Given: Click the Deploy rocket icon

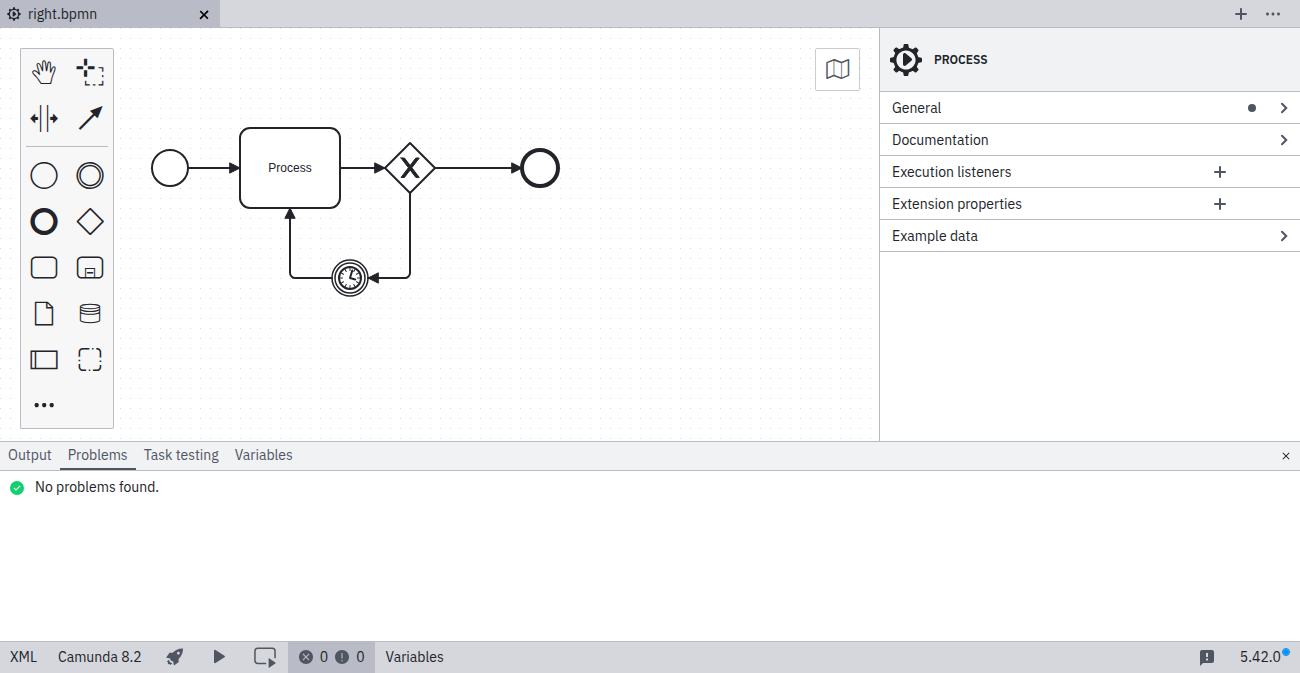Looking at the screenshot, I should pos(174,657).
